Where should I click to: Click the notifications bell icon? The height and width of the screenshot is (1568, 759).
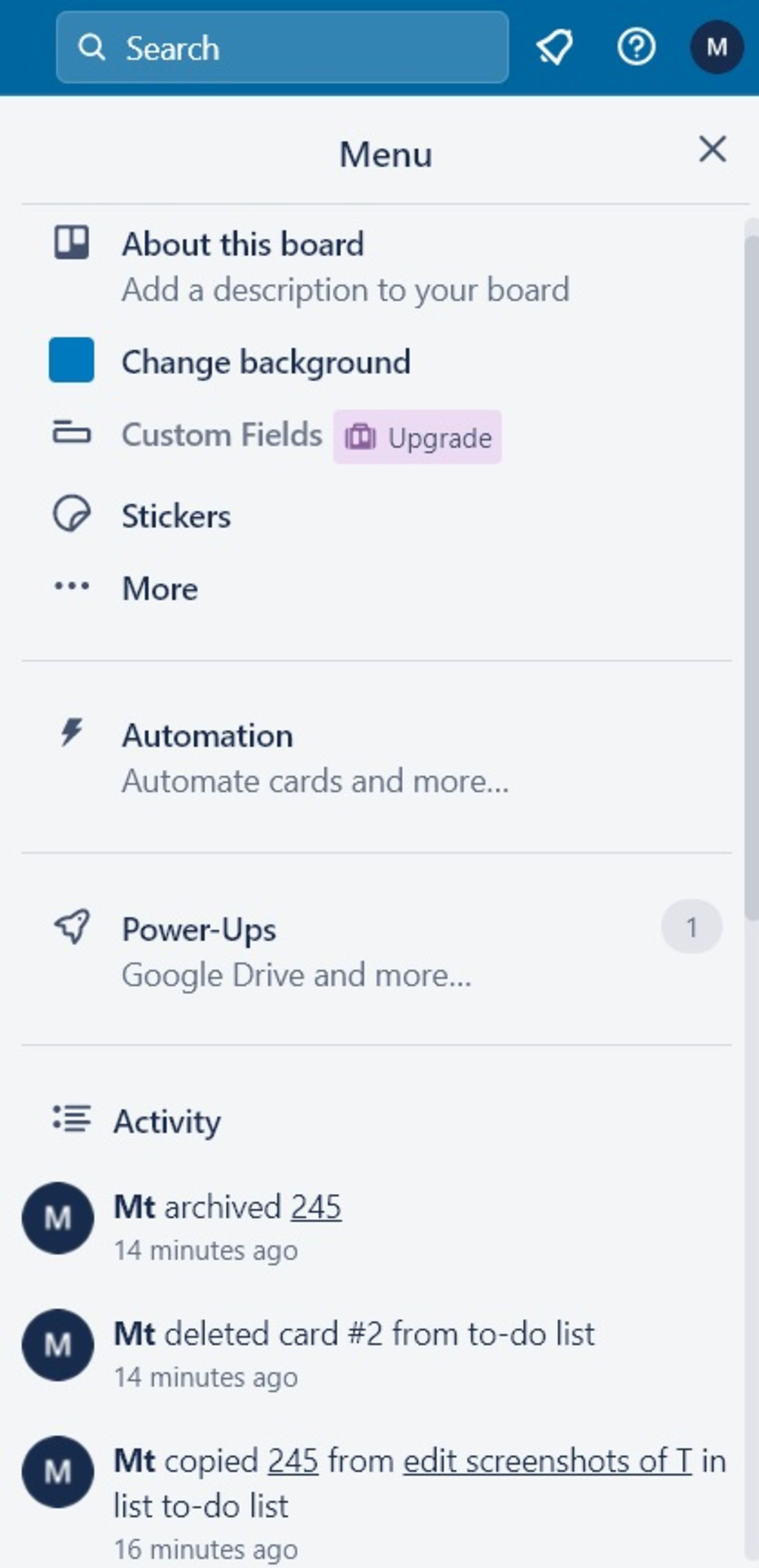coord(554,47)
